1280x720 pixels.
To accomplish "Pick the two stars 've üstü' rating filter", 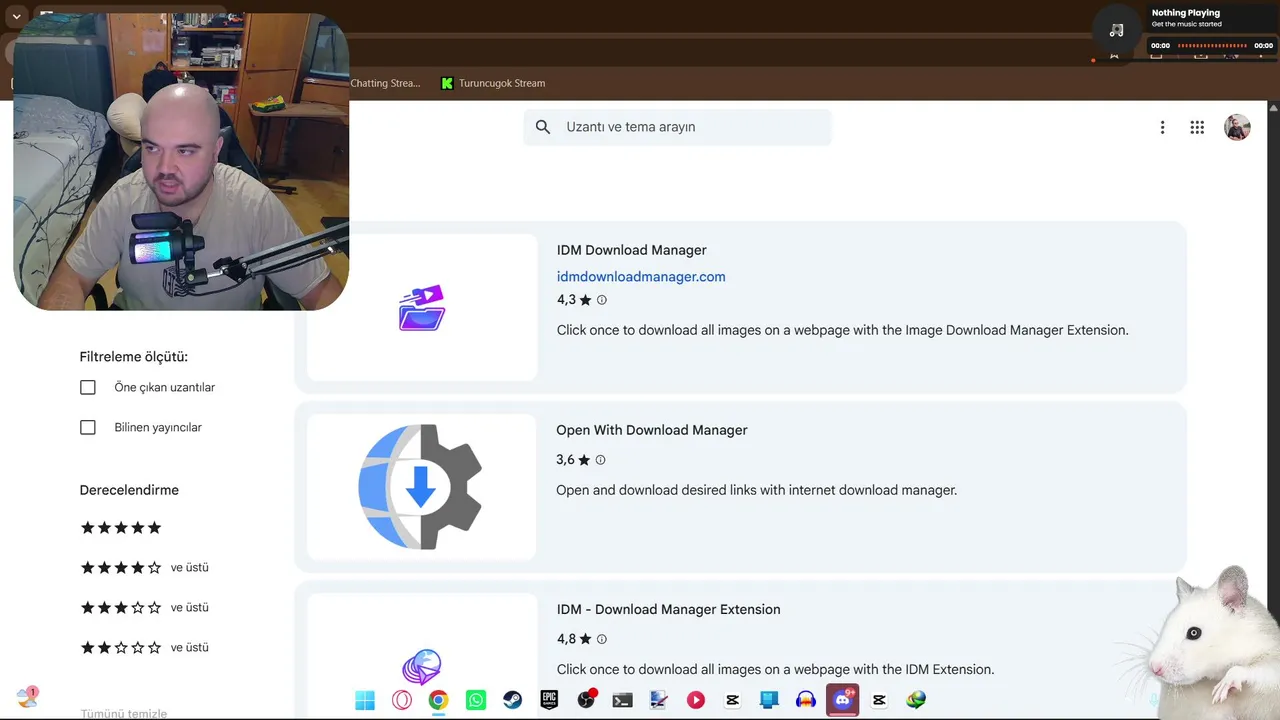I will [145, 647].
